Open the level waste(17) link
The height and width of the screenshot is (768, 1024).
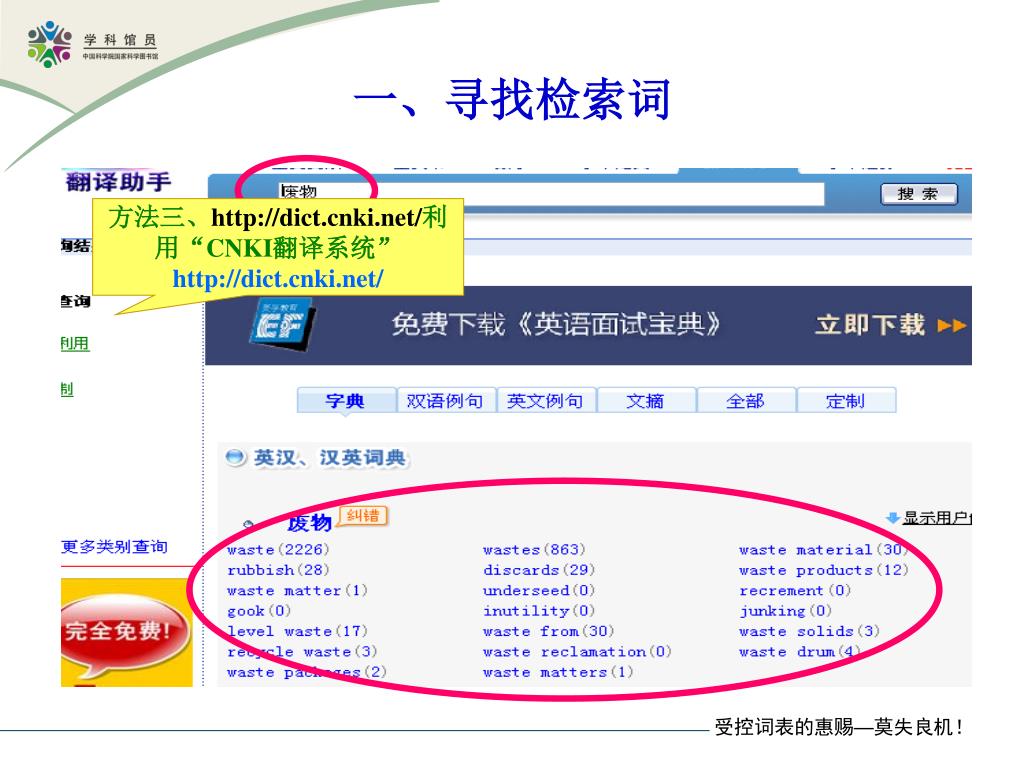pyautogui.click(x=297, y=632)
